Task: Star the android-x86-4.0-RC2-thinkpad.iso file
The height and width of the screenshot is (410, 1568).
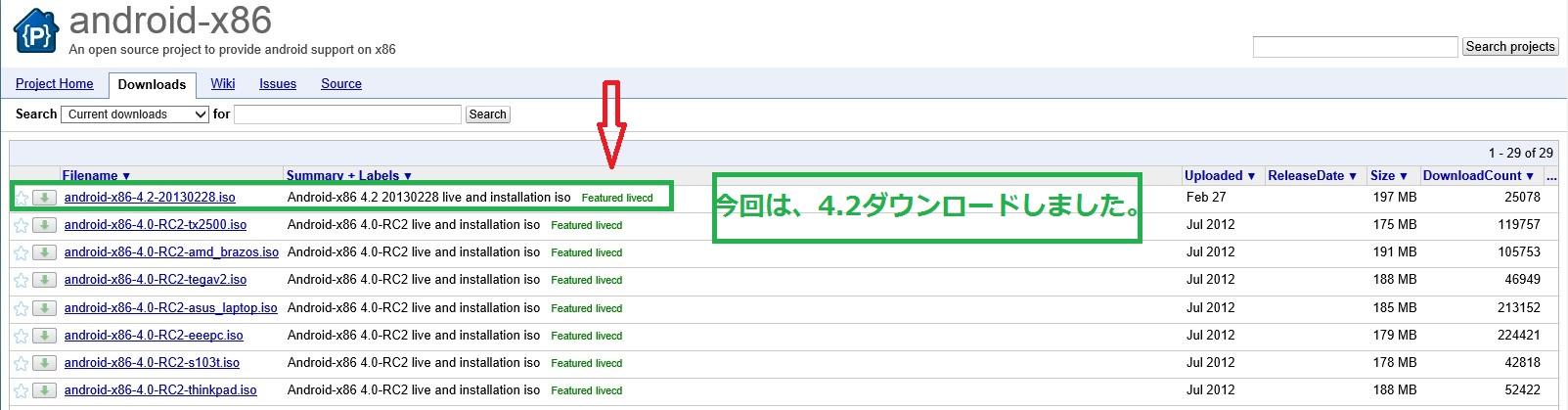Action: click(x=22, y=390)
